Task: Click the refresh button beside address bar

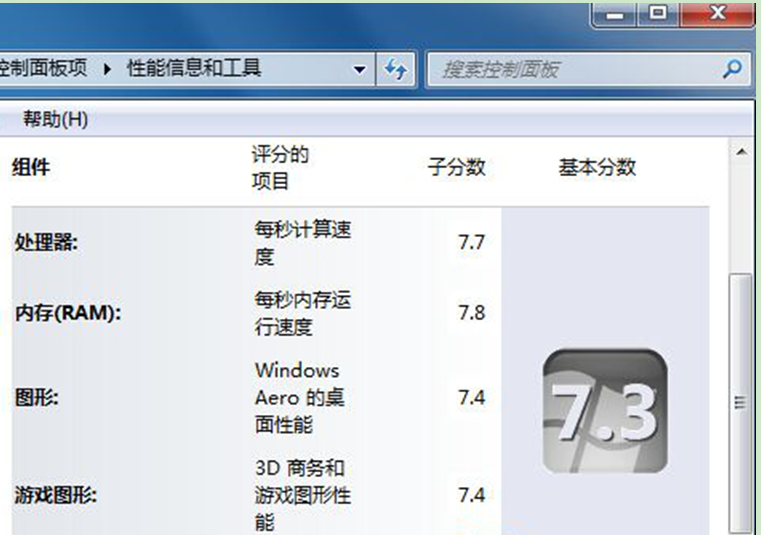Action: (x=396, y=69)
